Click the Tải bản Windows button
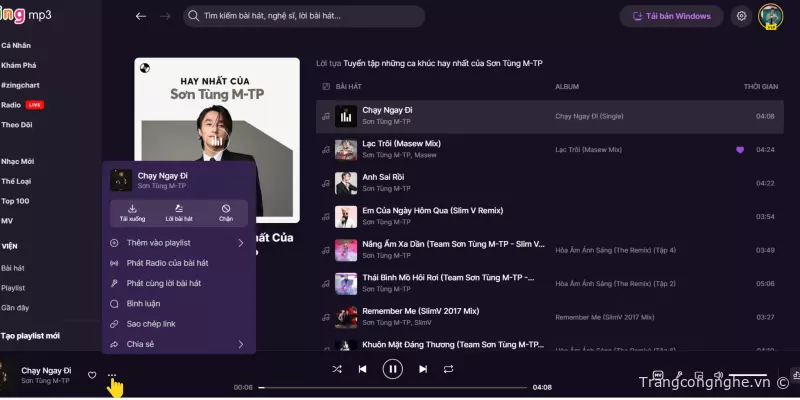The width and height of the screenshot is (800, 400). click(671, 16)
